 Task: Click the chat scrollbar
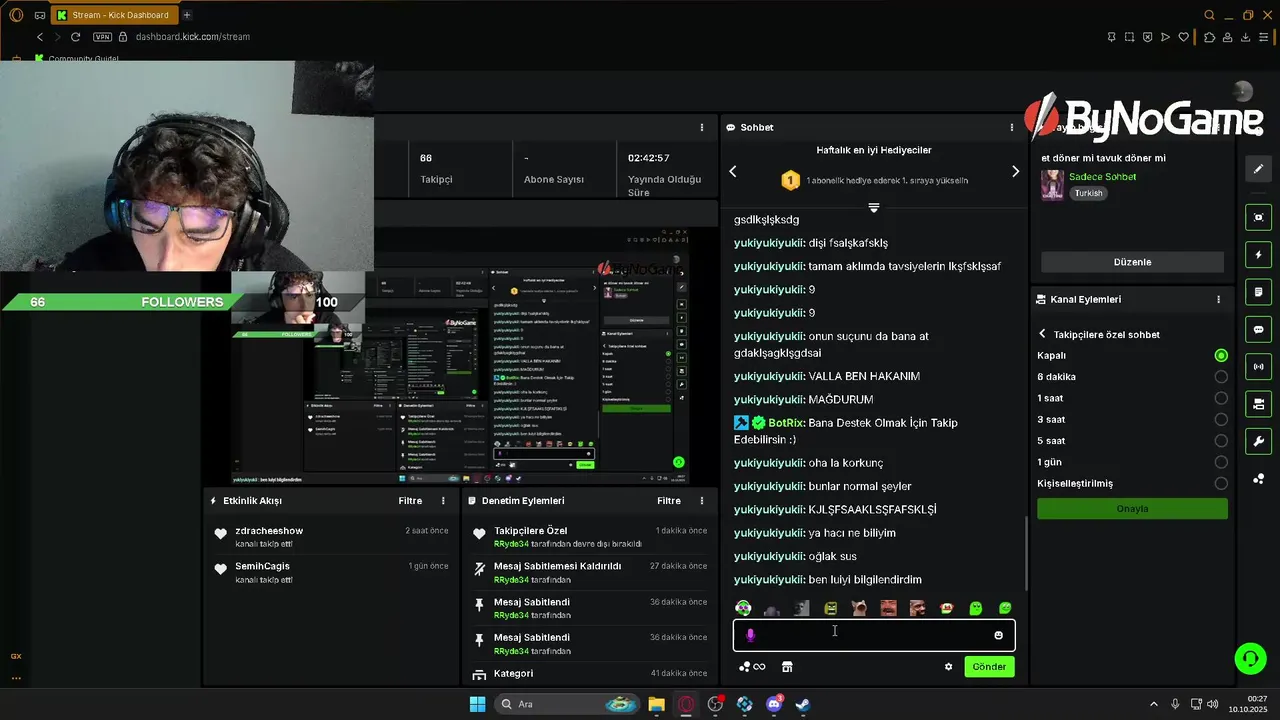1026,553
